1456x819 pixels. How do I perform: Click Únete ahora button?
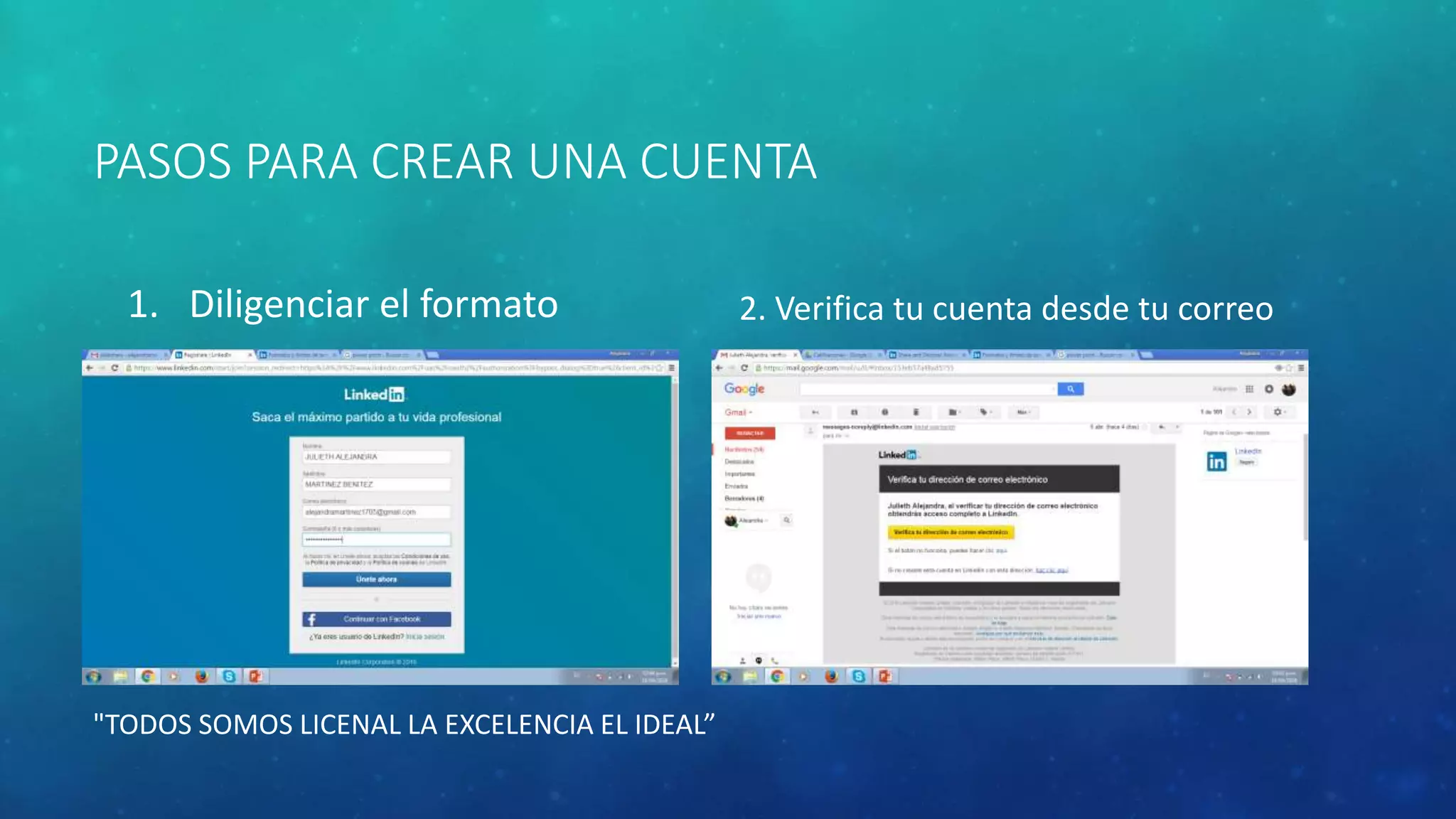[377, 579]
